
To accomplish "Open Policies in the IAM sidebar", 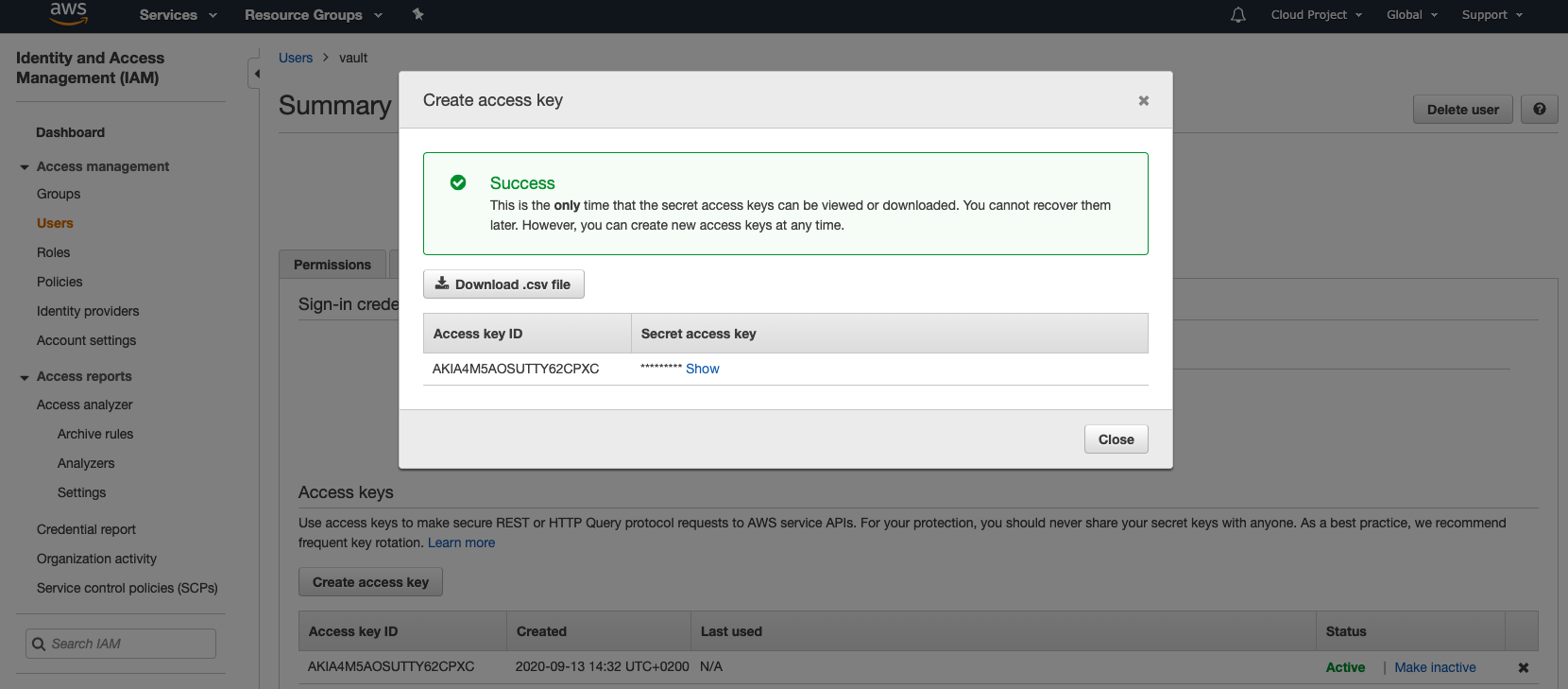I will click(x=60, y=282).
